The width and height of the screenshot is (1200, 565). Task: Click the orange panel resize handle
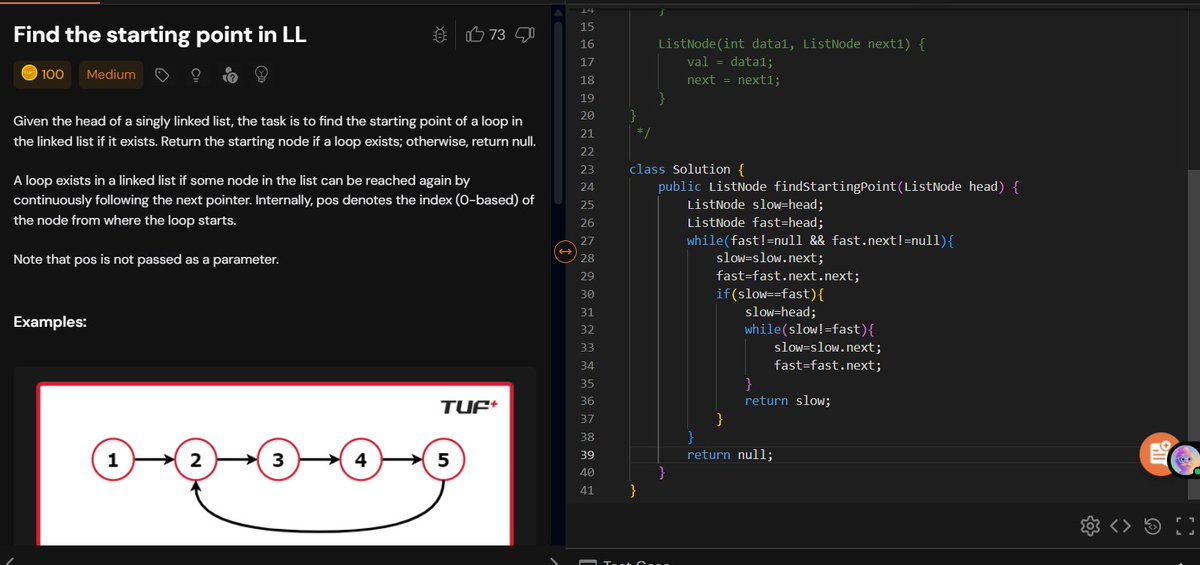coord(564,252)
